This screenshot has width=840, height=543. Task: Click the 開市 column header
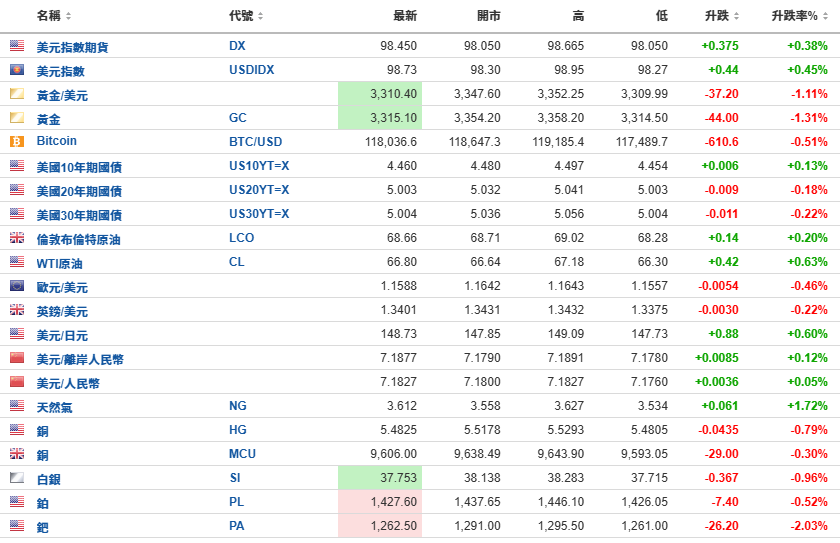pyautogui.click(x=489, y=16)
